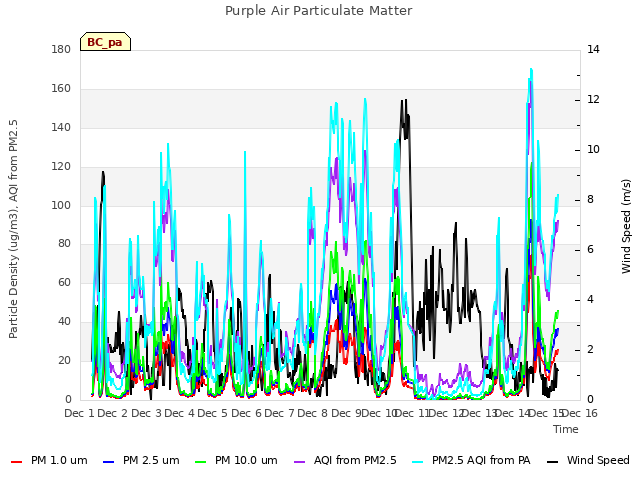Click the Dec 5 x-axis tick label

tap(213, 413)
